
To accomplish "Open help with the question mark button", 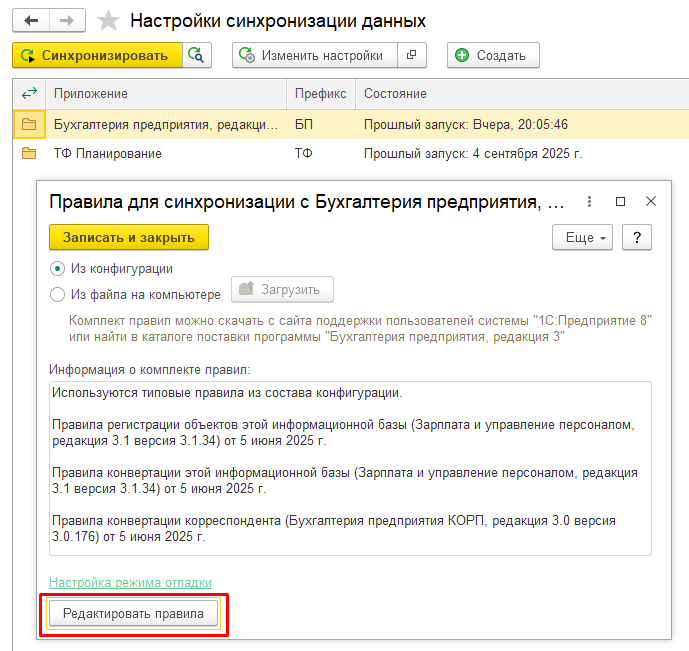I will click(637, 238).
